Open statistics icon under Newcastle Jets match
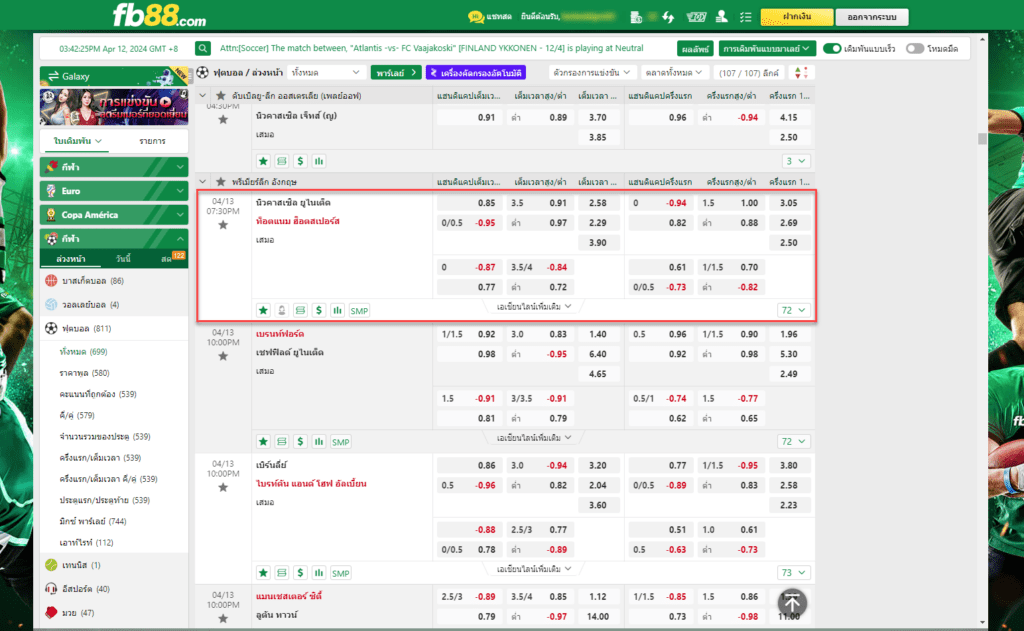The height and width of the screenshot is (631, 1024). tap(319, 161)
